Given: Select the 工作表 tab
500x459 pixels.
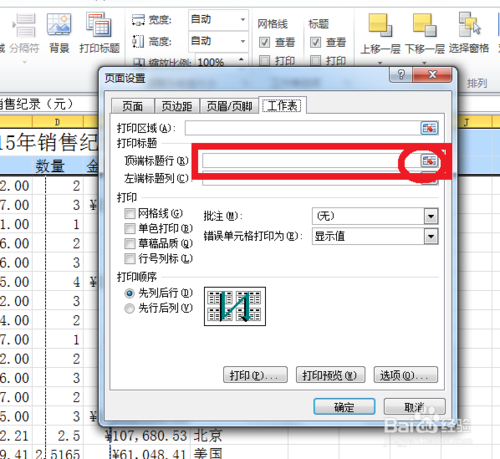Looking at the screenshot, I should tap(282, 106).
